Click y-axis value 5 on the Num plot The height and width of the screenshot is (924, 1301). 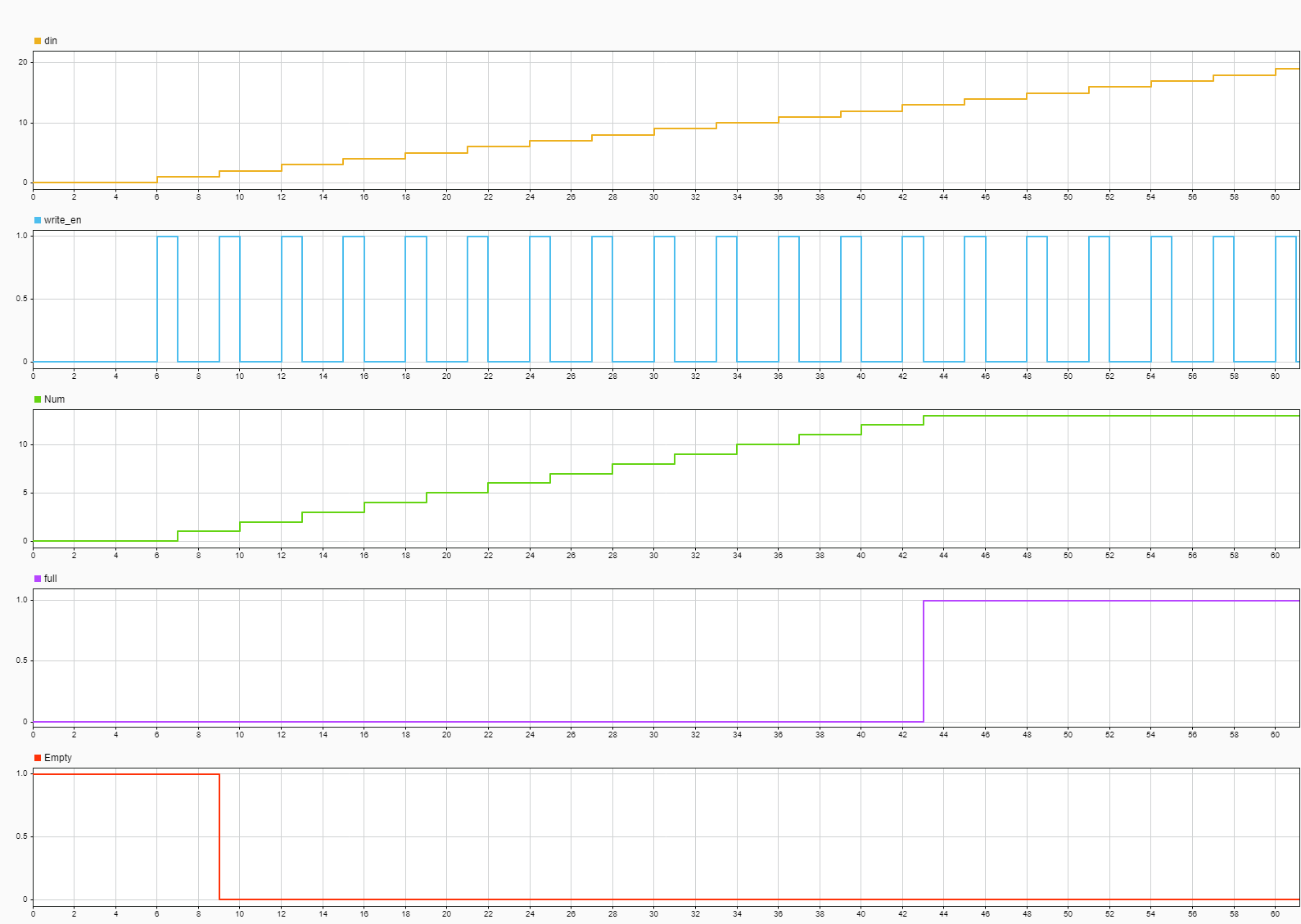25,493
